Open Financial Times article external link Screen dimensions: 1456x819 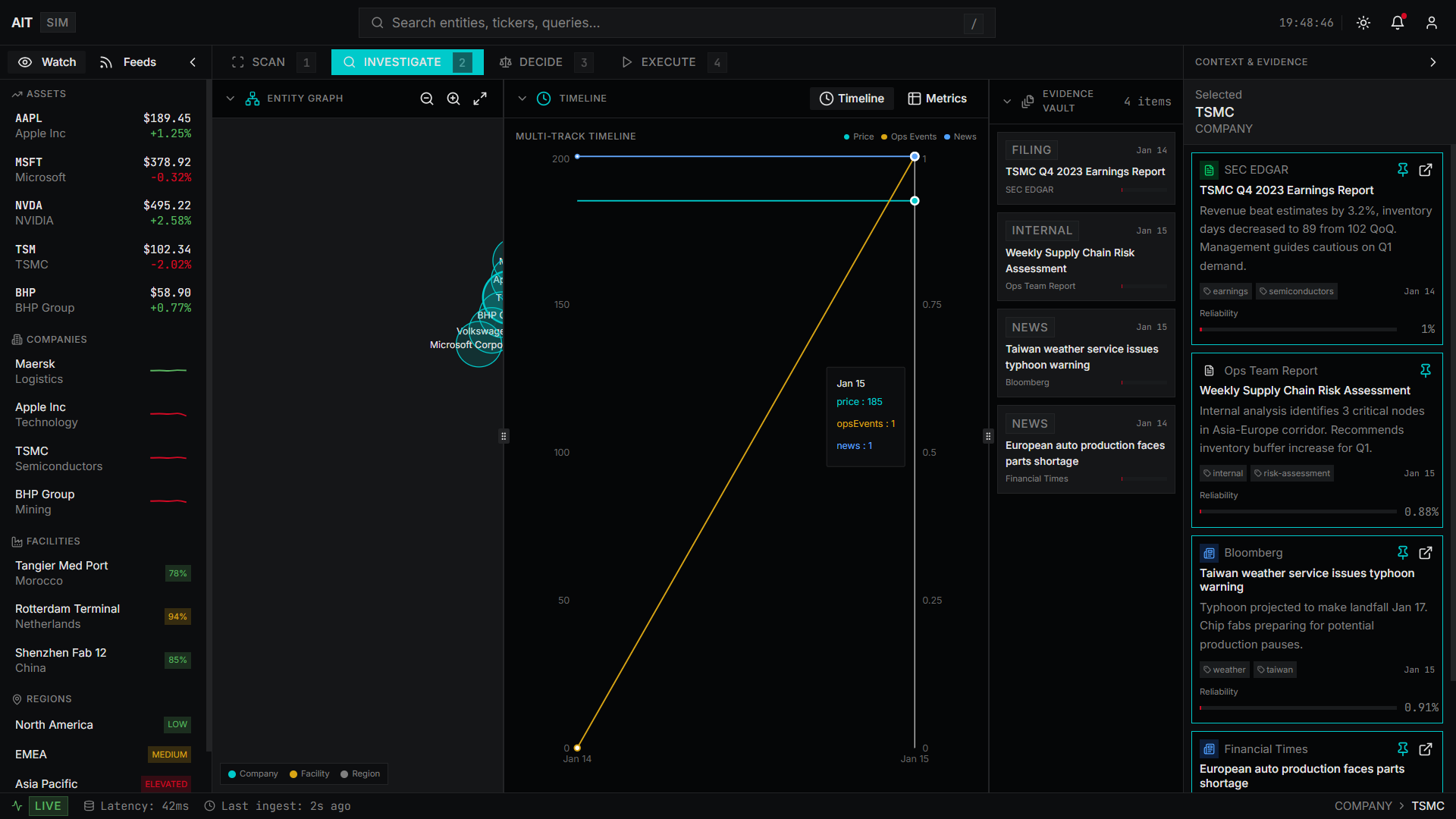(x=1426, y=749)
